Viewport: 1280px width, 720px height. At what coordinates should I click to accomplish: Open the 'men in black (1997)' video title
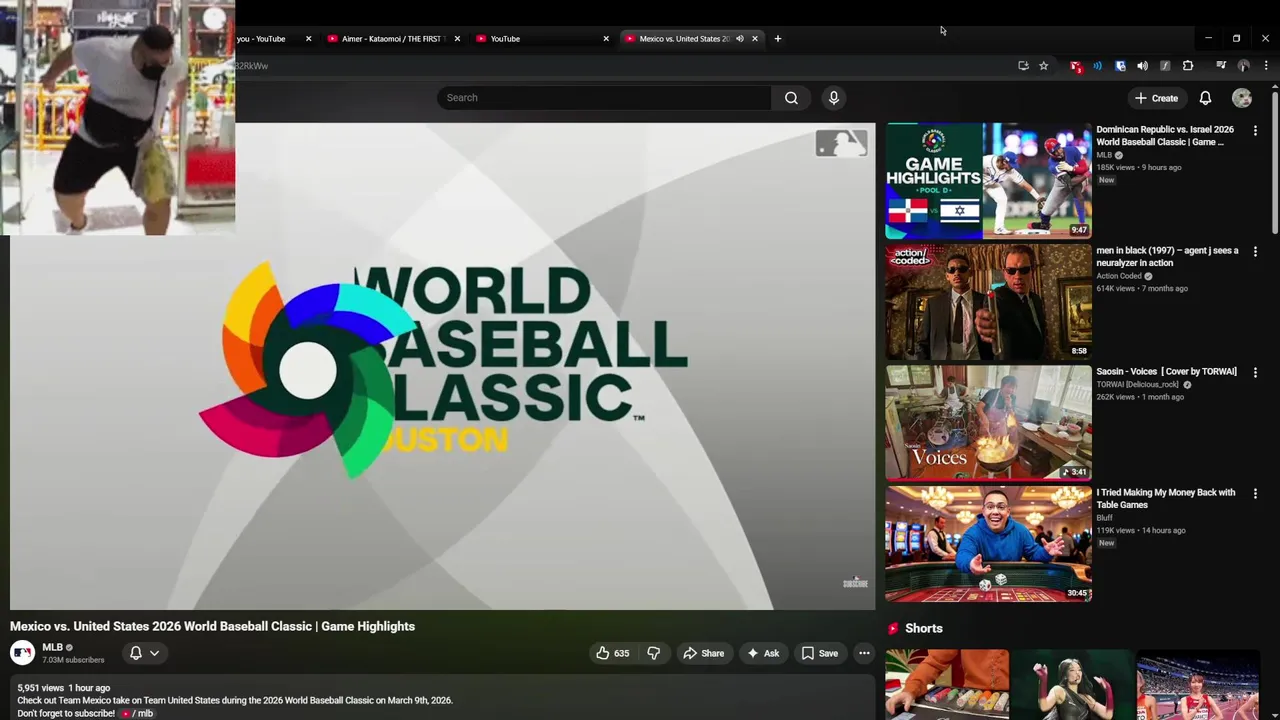tap(1167, 257)
